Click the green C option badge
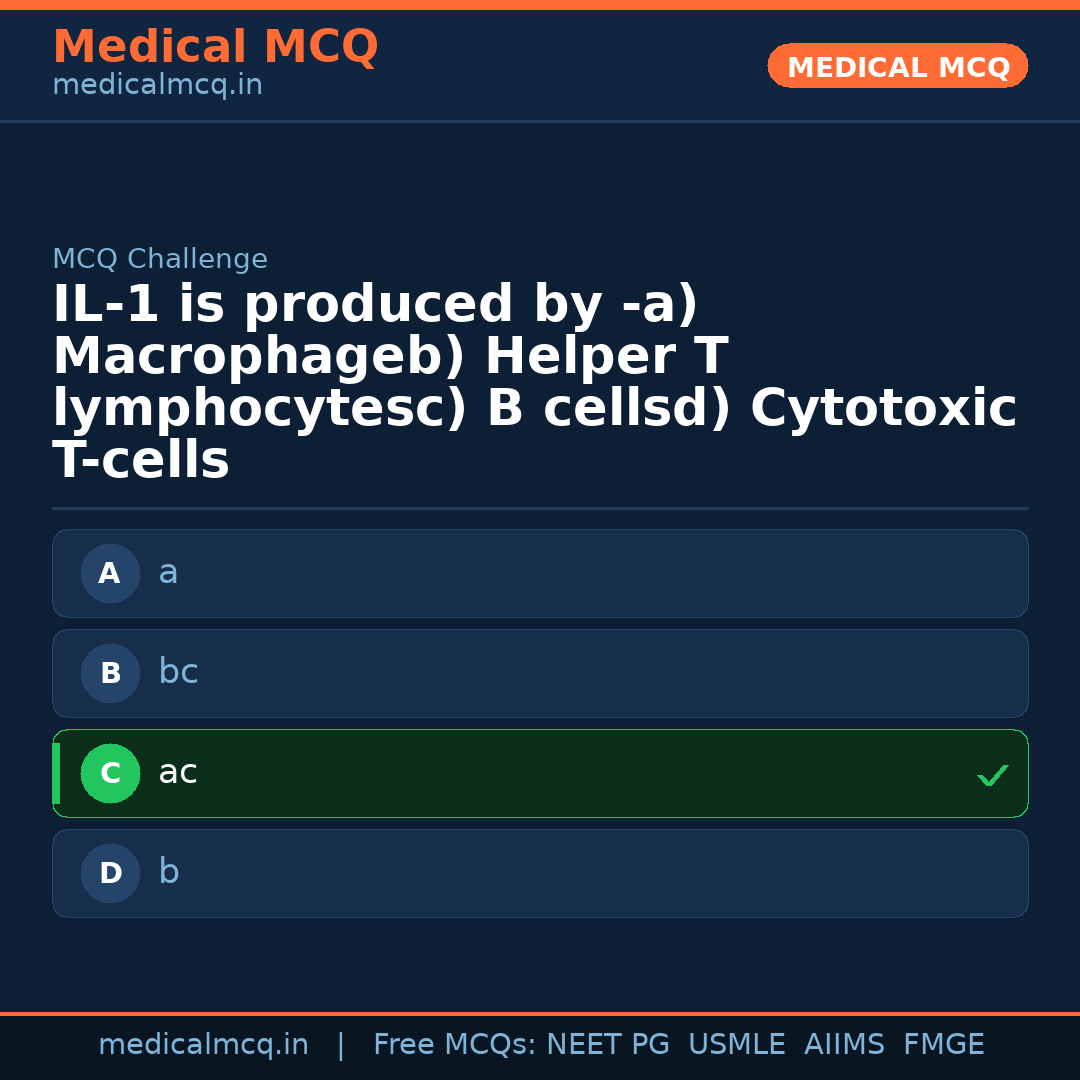 point(110,773)
